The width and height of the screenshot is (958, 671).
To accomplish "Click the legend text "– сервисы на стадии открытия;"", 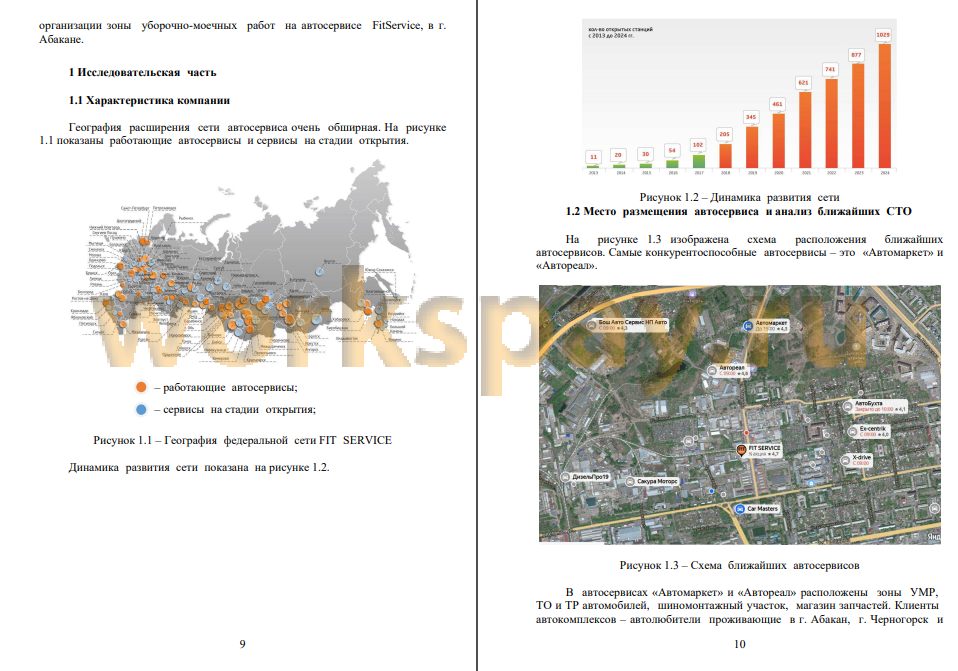I will pos(235,409).
